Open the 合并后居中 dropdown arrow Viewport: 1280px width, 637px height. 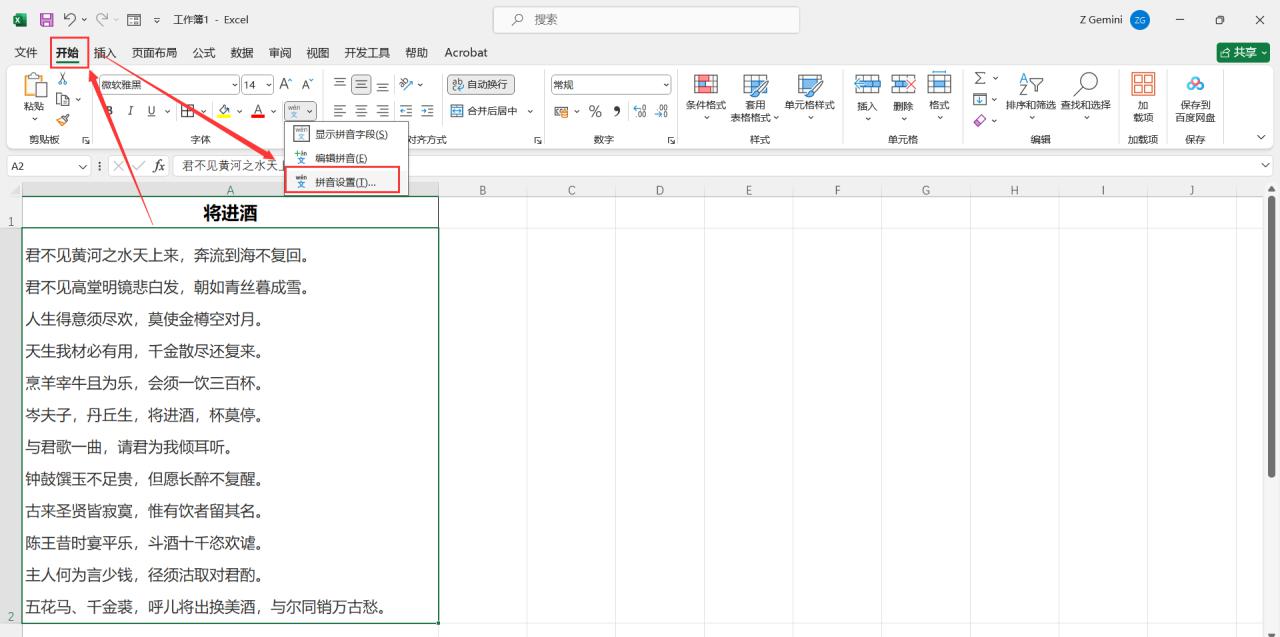click(530, 111)
